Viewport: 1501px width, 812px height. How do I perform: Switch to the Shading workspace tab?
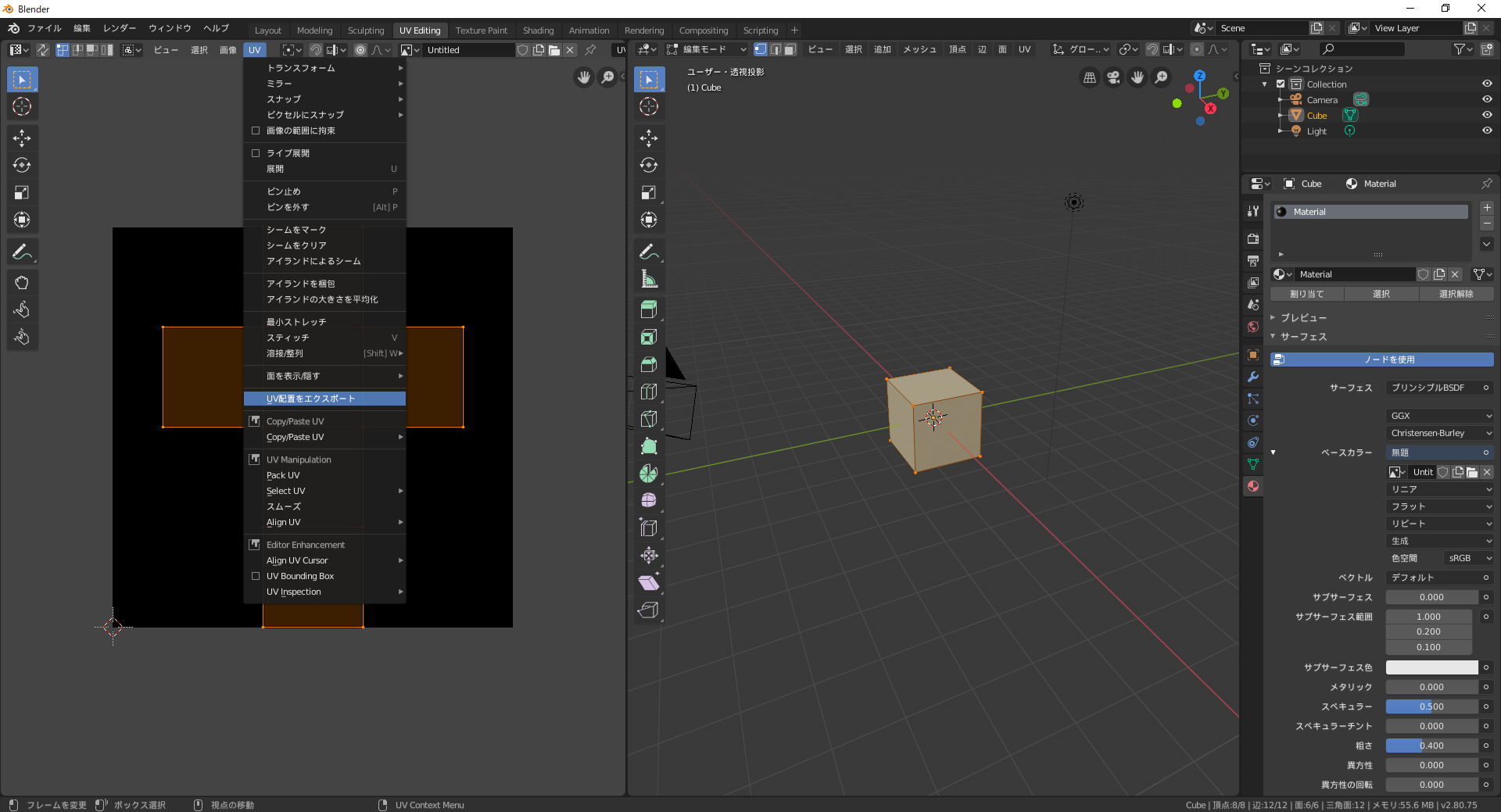538,30
